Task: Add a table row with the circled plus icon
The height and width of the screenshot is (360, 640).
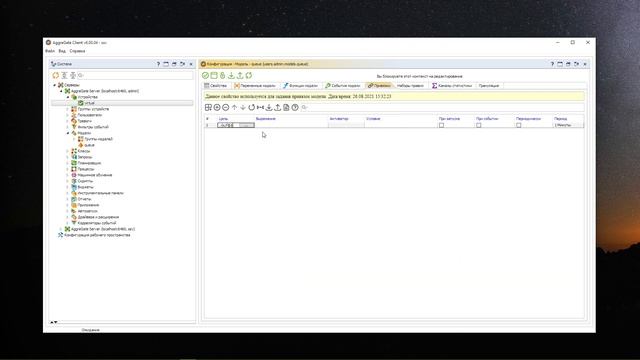Action: tap(217, 107)
